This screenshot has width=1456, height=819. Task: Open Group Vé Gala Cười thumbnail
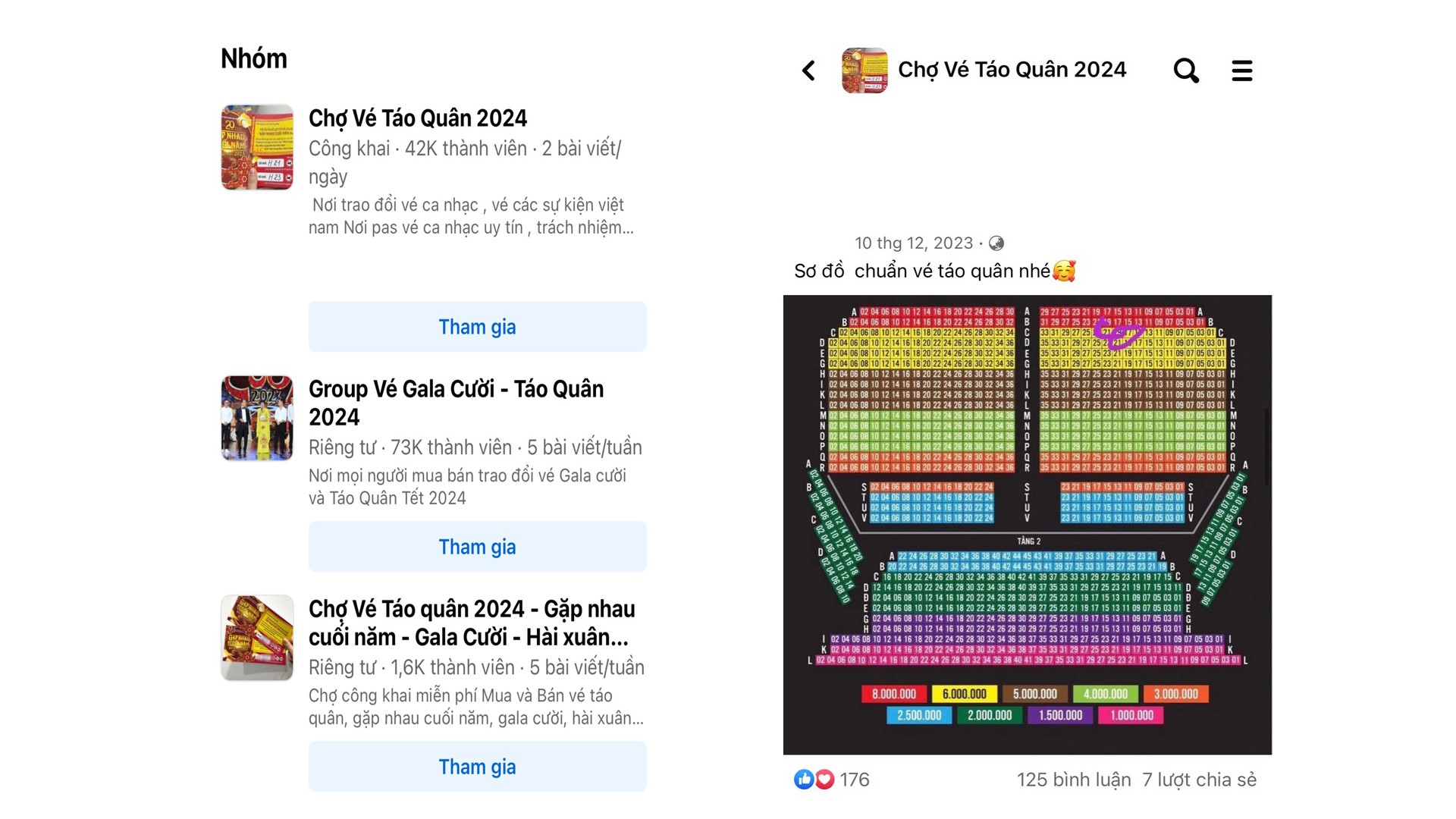257,418
